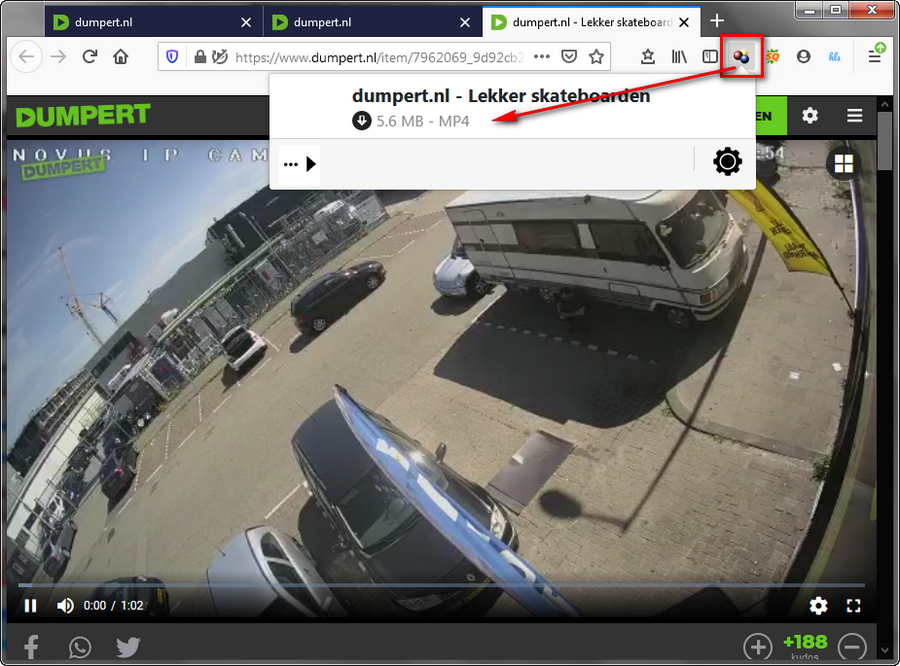Open the browser home page
900x666 pixels.
coord(121,56)
